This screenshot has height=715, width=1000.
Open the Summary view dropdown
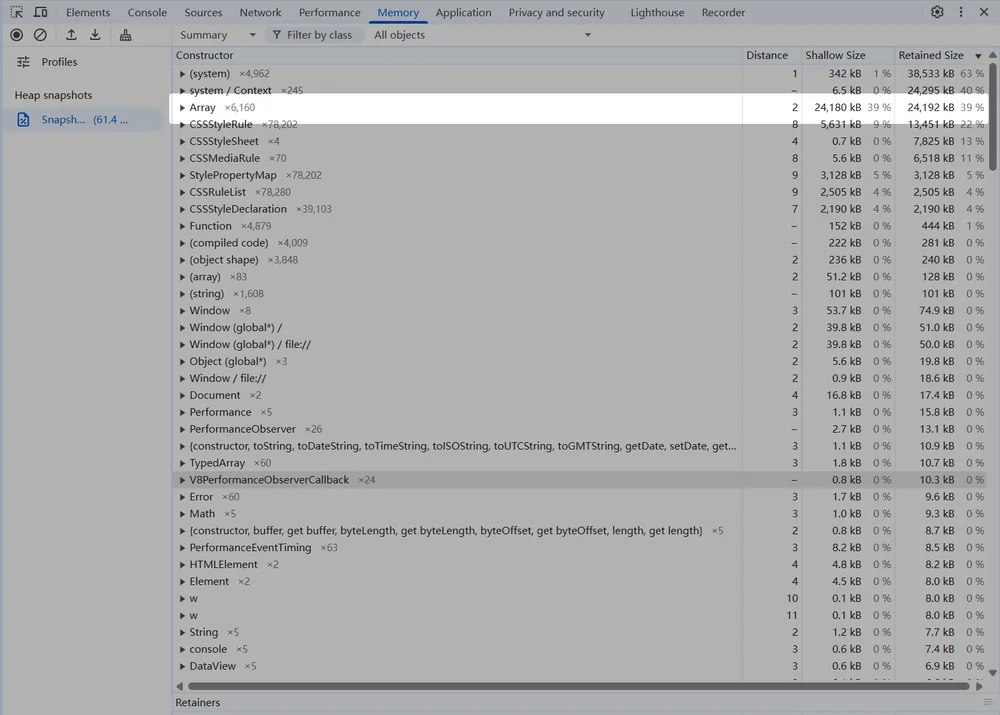(217, 35)
